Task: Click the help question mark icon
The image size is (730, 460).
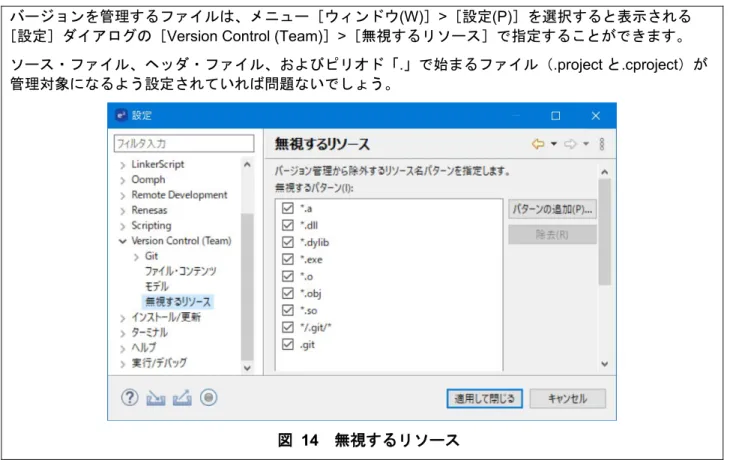Action: 130,398
